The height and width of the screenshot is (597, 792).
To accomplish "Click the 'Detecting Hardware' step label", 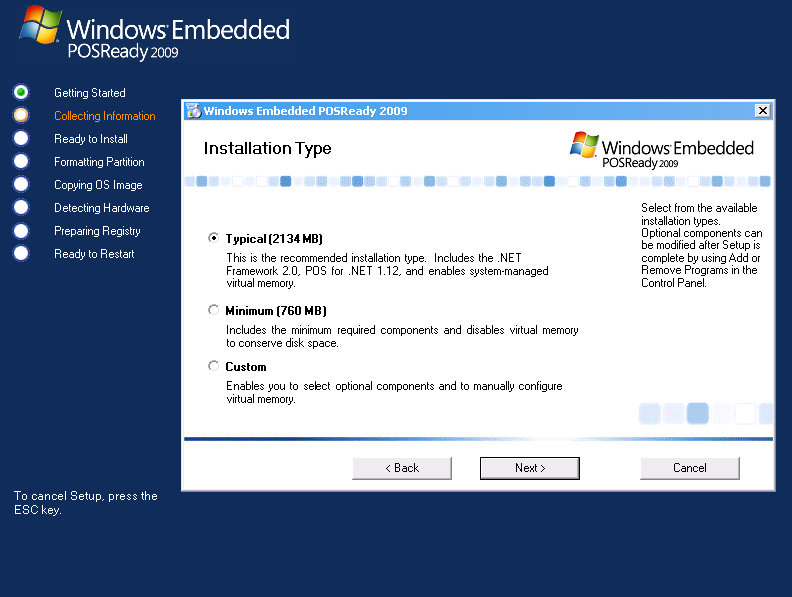I will (x=102, y=208).
